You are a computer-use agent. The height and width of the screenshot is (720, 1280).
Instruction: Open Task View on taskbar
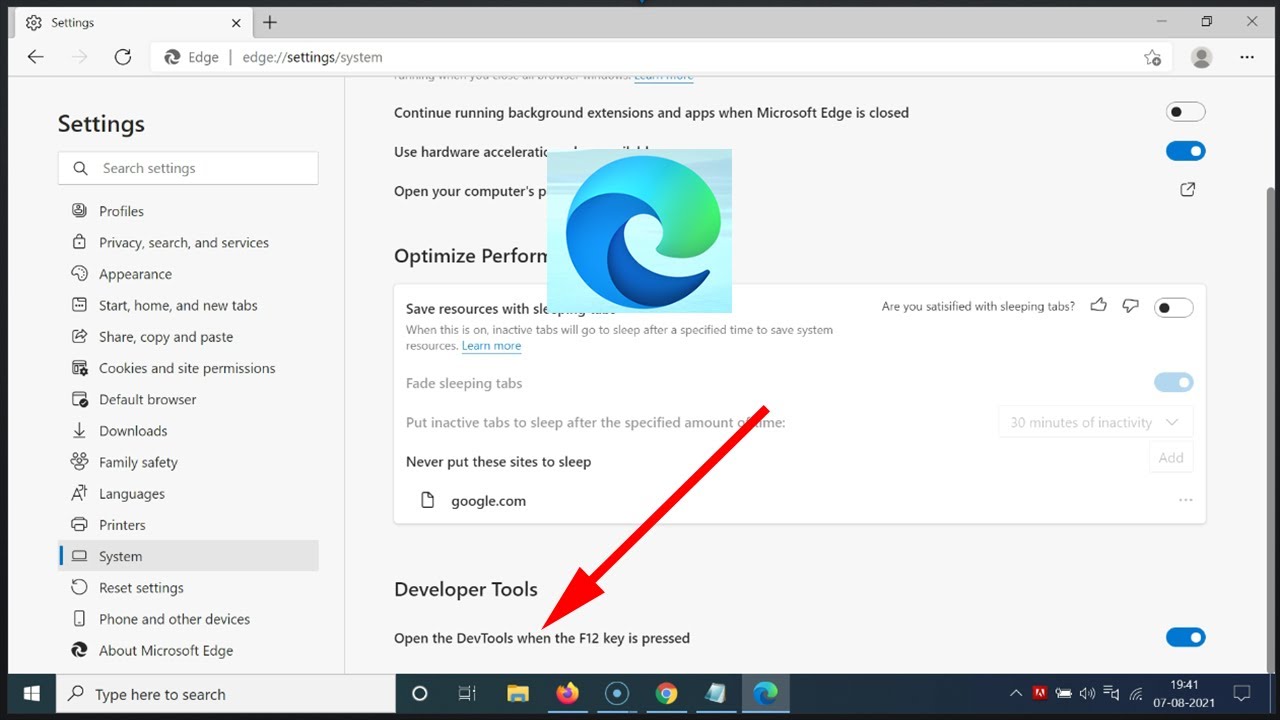pyautogui.click(x=467, y=693)
